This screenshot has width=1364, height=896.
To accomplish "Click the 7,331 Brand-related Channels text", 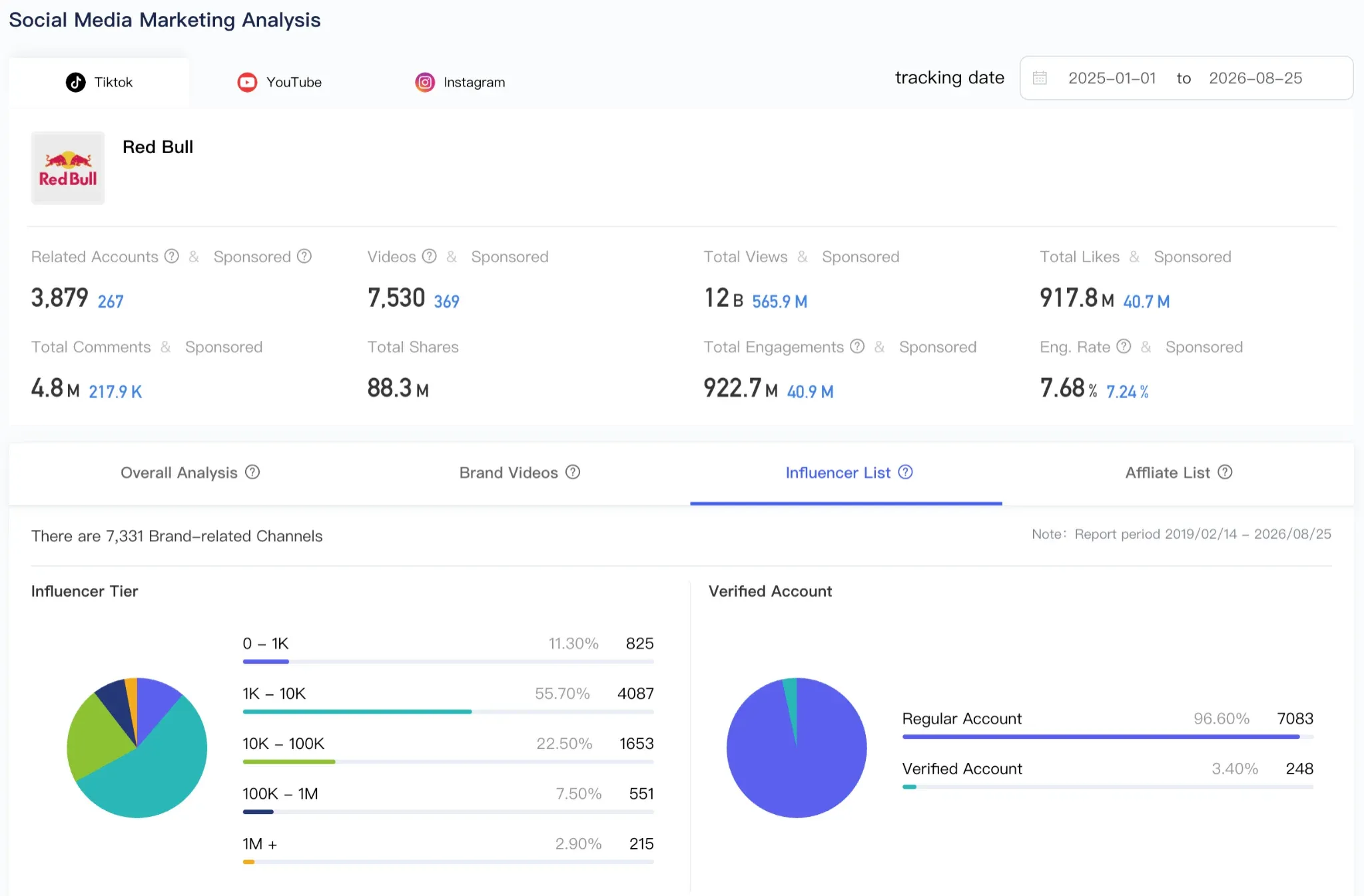I will 177,536.
